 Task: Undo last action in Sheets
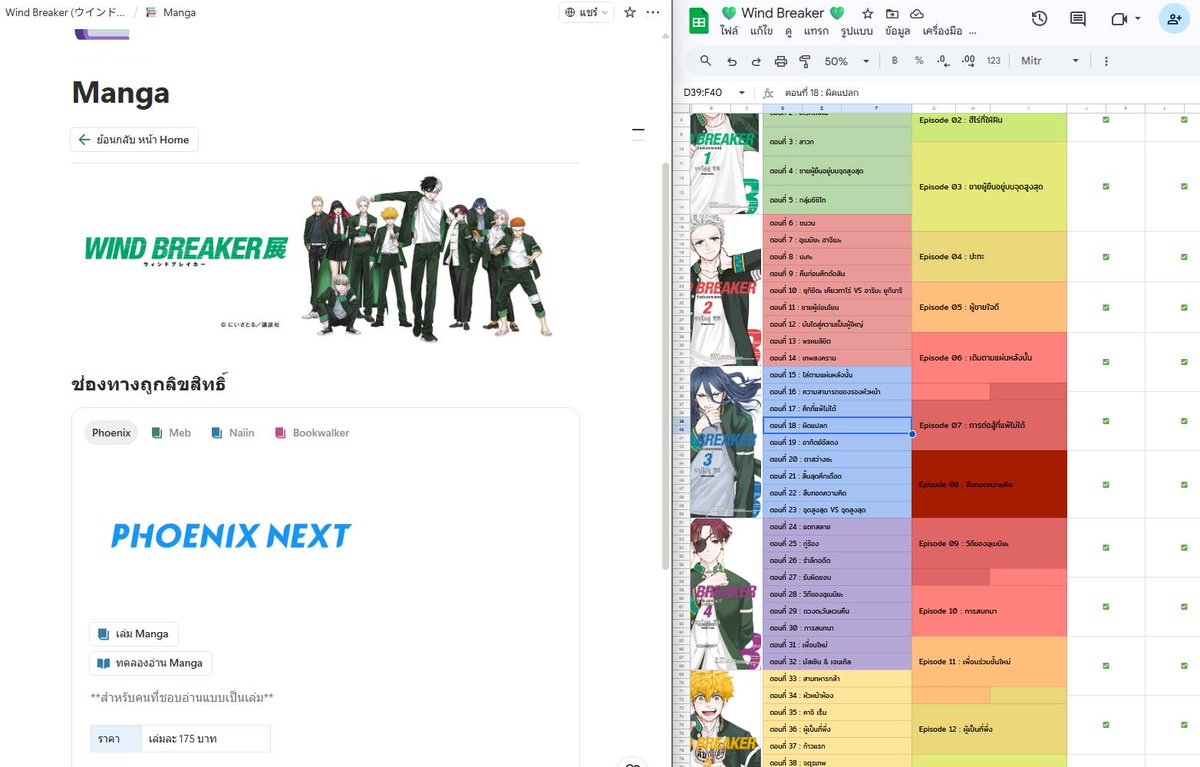(731, 61)
